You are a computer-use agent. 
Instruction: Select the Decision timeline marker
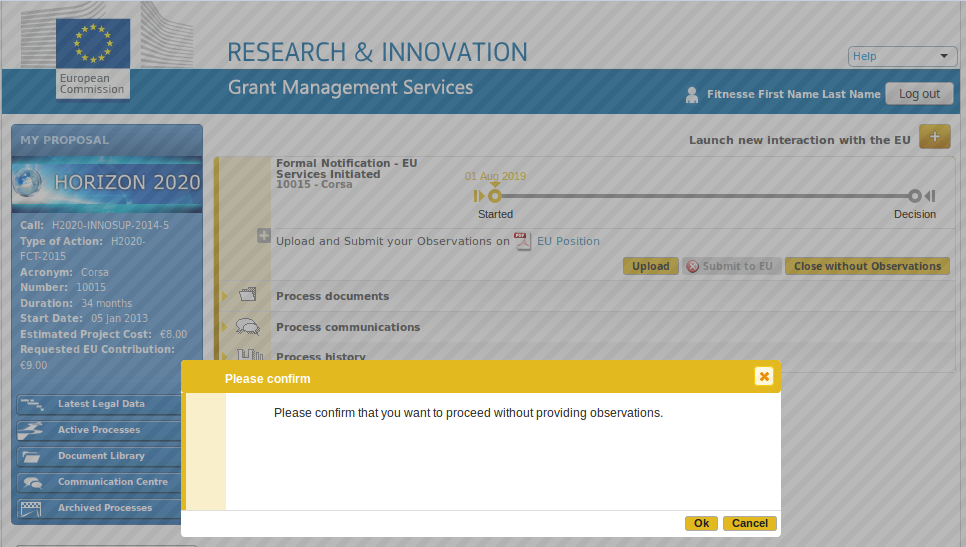tap(915, 196)
